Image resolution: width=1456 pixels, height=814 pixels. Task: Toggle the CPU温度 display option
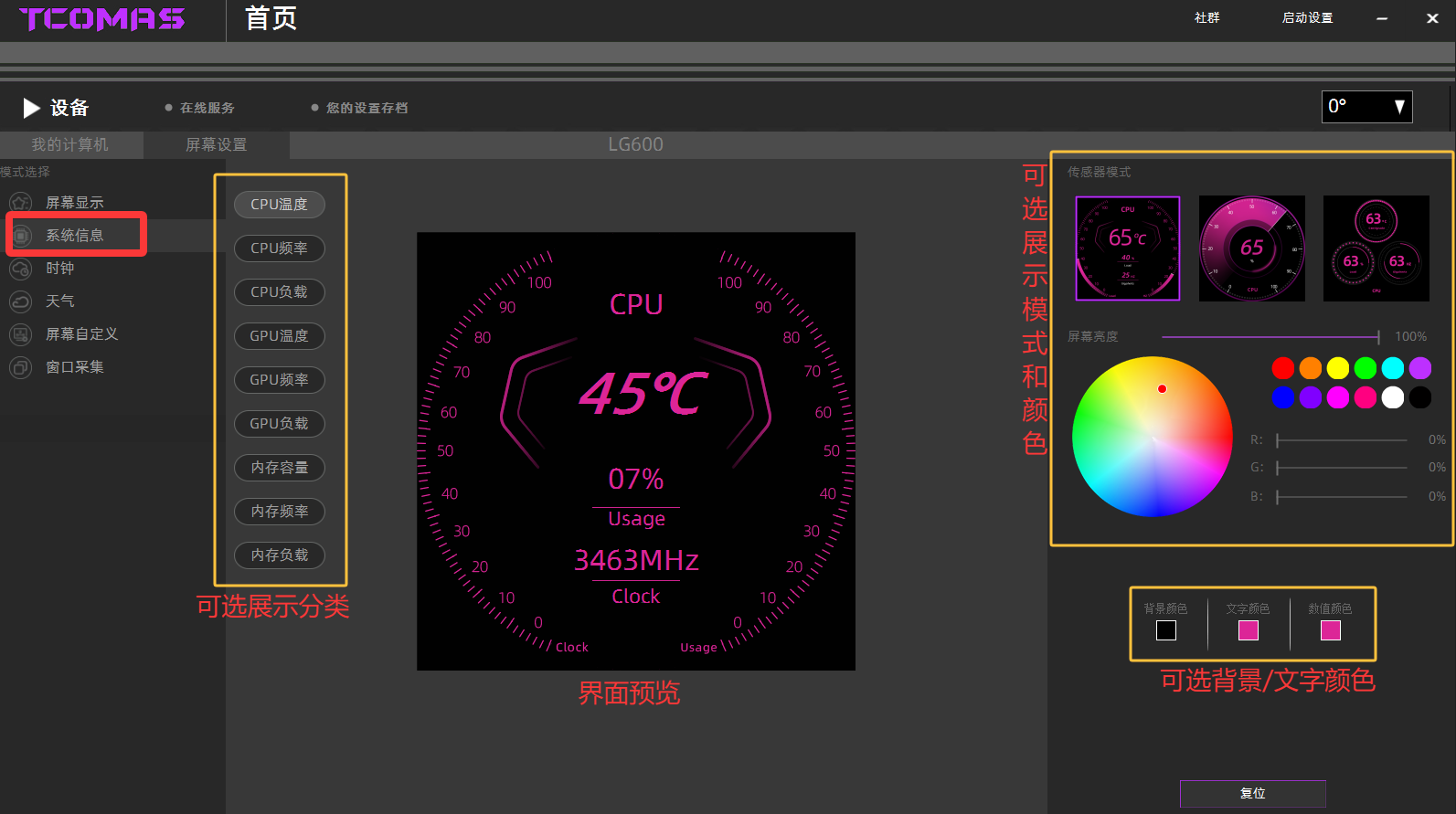tap(280, 205)
